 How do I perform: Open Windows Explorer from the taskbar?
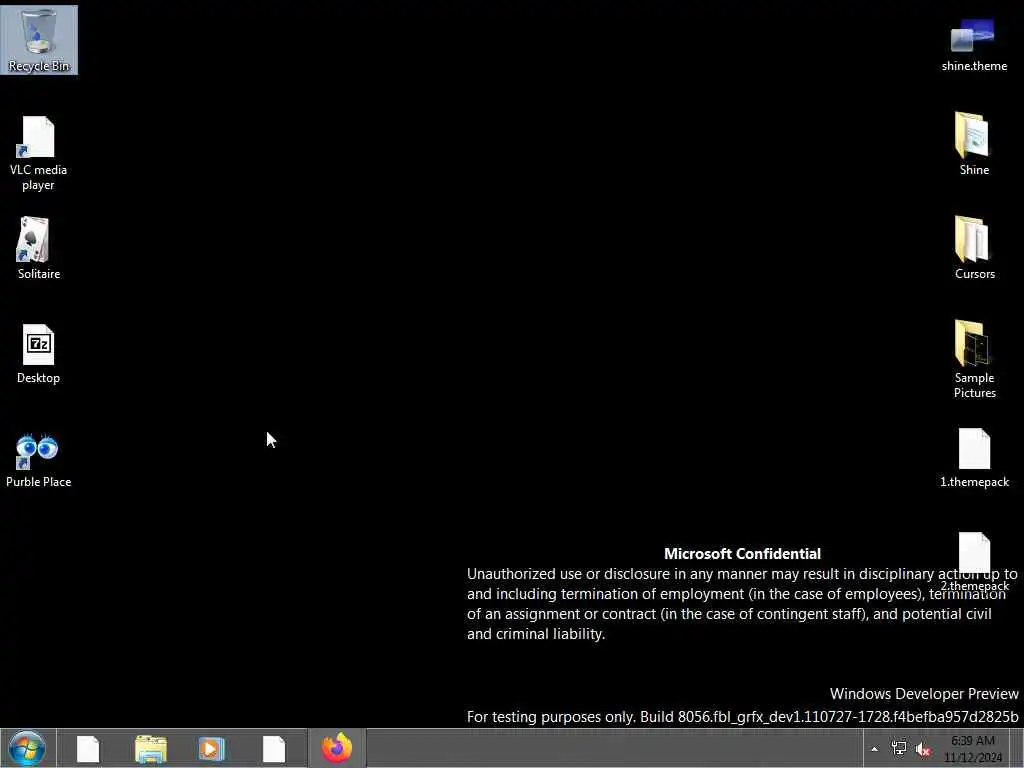(150, 749)
